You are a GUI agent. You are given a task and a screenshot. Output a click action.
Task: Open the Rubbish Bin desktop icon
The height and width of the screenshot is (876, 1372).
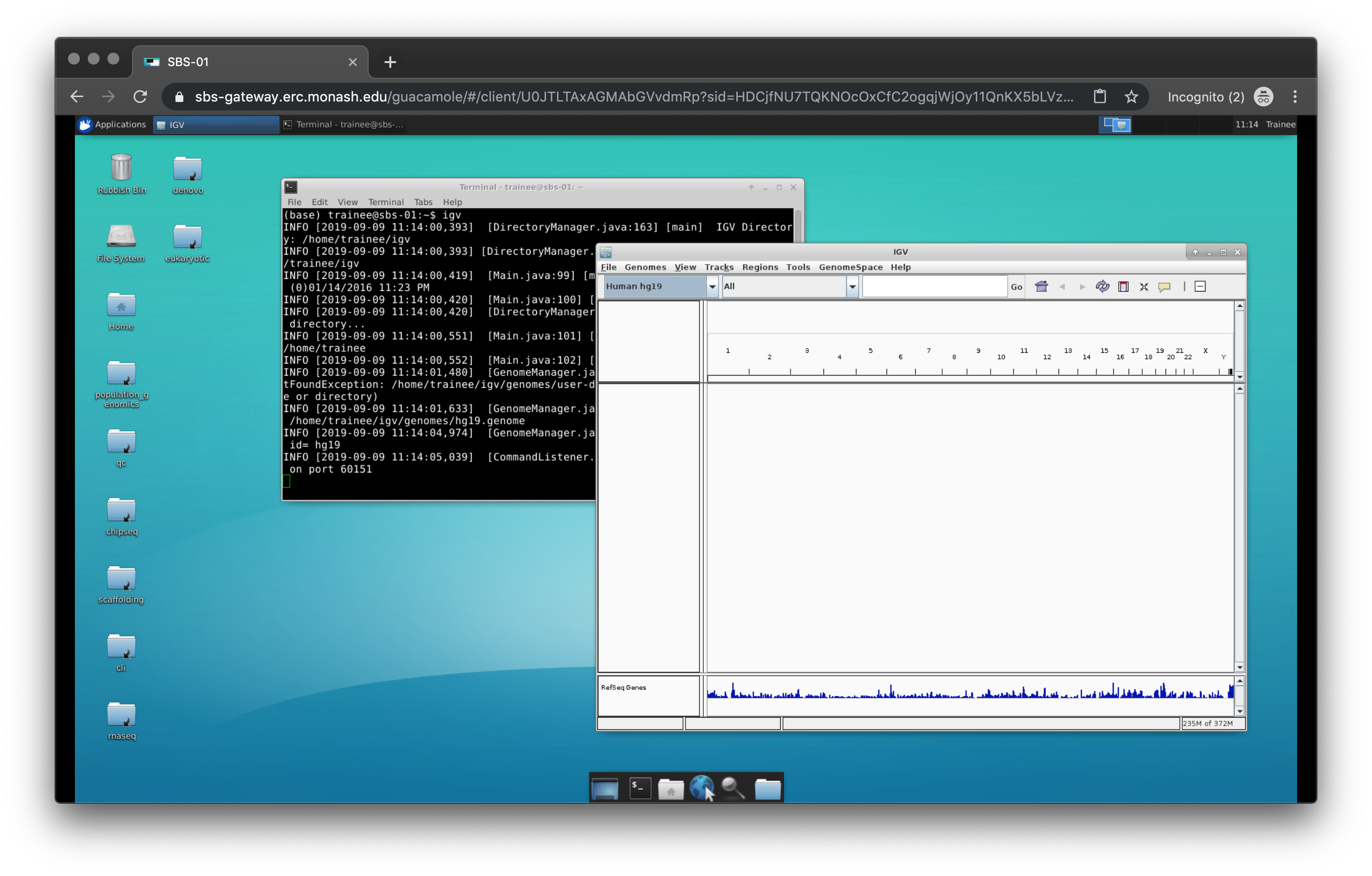pyautogui.click(x=121, y=174)
